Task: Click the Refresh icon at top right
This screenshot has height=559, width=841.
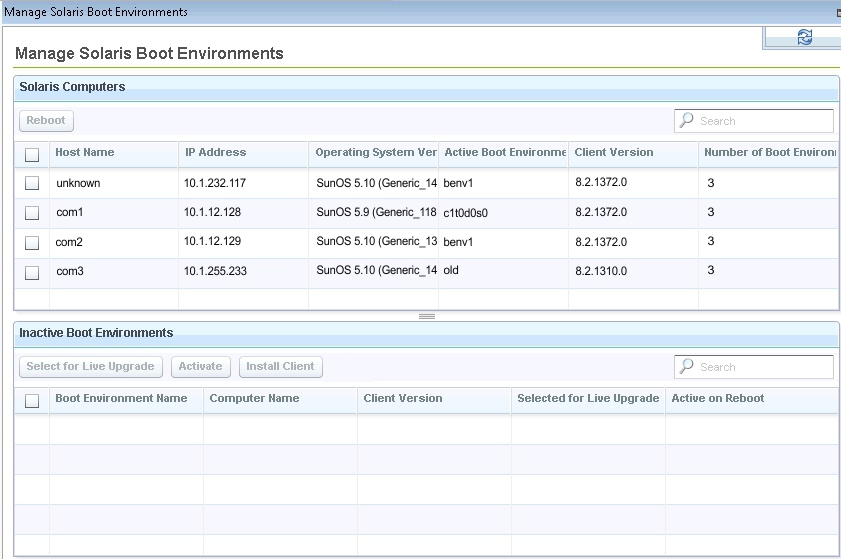Action: (x=804, y=37)
